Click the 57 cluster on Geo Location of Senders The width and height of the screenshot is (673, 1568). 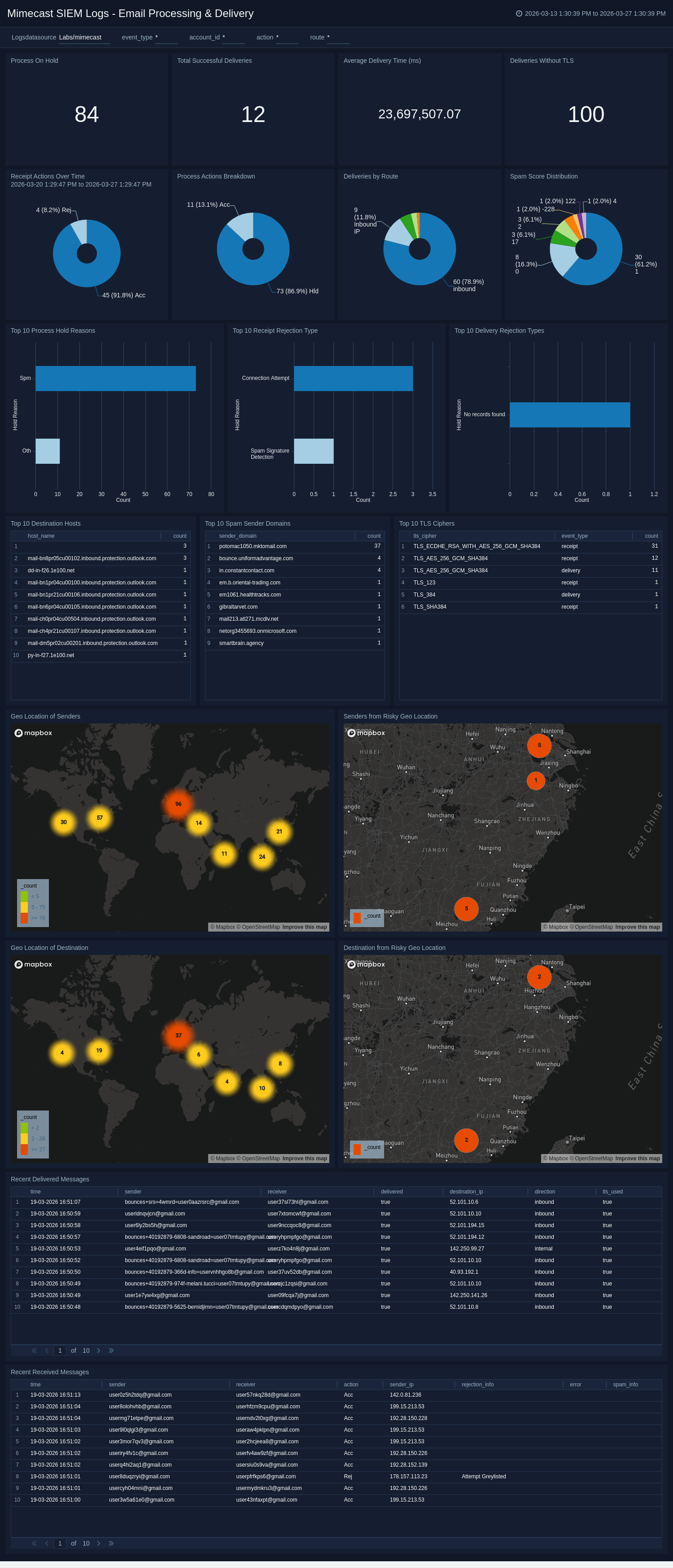[99, 818]
